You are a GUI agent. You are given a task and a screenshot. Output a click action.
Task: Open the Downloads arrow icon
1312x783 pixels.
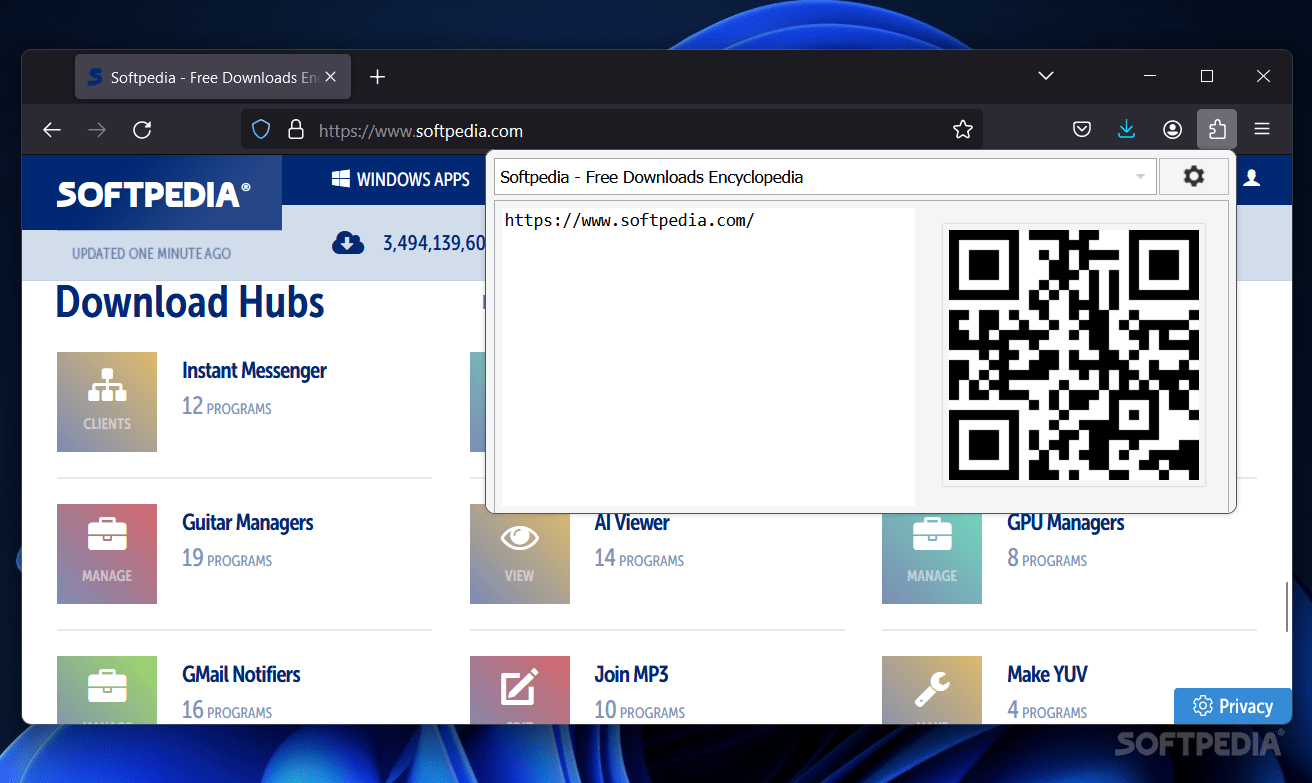pos(1127,130)
